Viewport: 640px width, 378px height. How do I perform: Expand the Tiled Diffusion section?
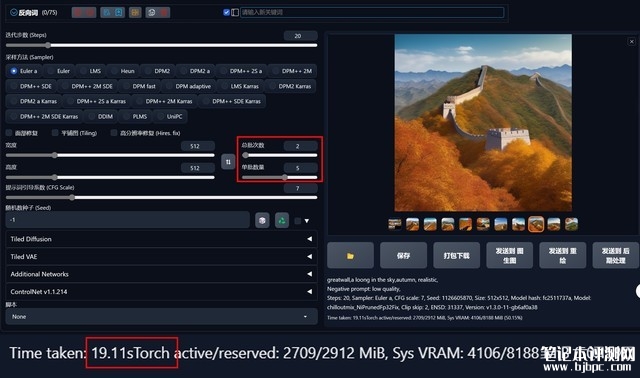(162, 239)
